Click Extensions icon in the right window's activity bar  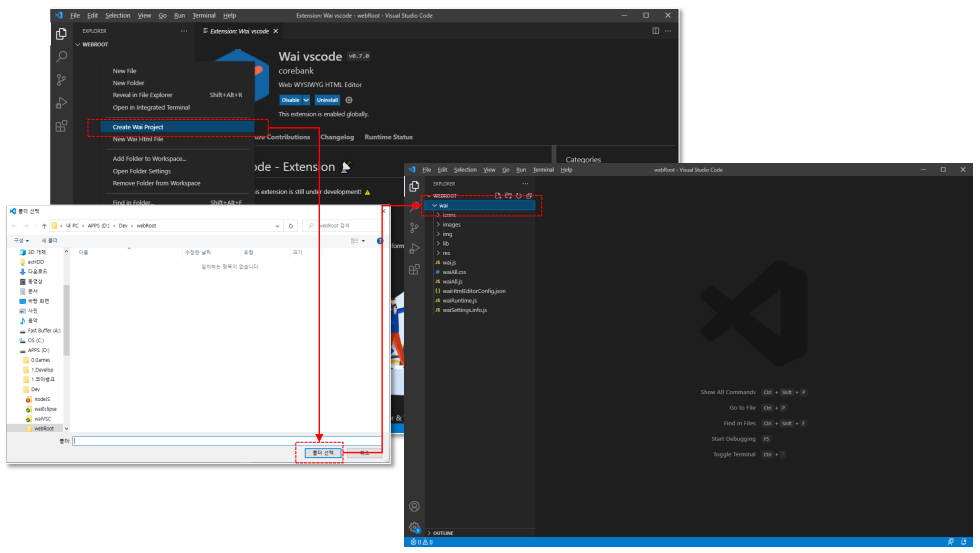[414, 270]
